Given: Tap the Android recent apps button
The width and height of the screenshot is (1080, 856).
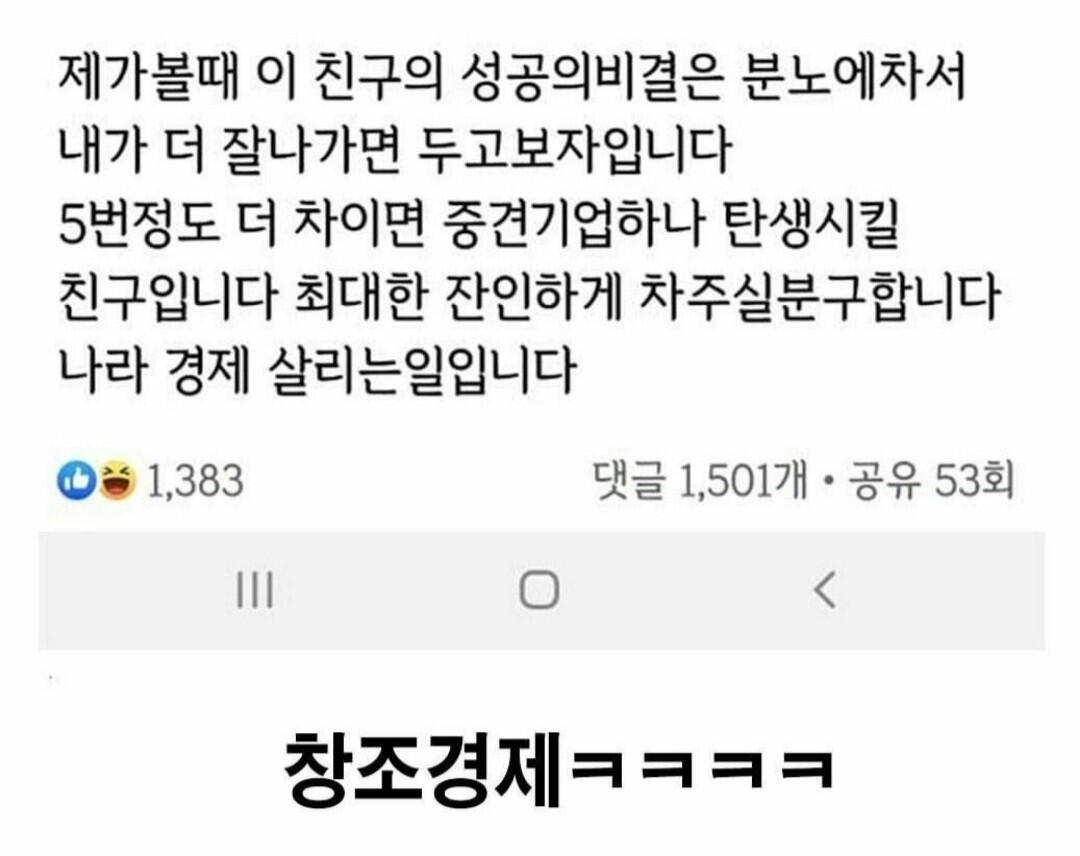Looking at the screenshot, I should pyautogui.click(x=255, y=591).
